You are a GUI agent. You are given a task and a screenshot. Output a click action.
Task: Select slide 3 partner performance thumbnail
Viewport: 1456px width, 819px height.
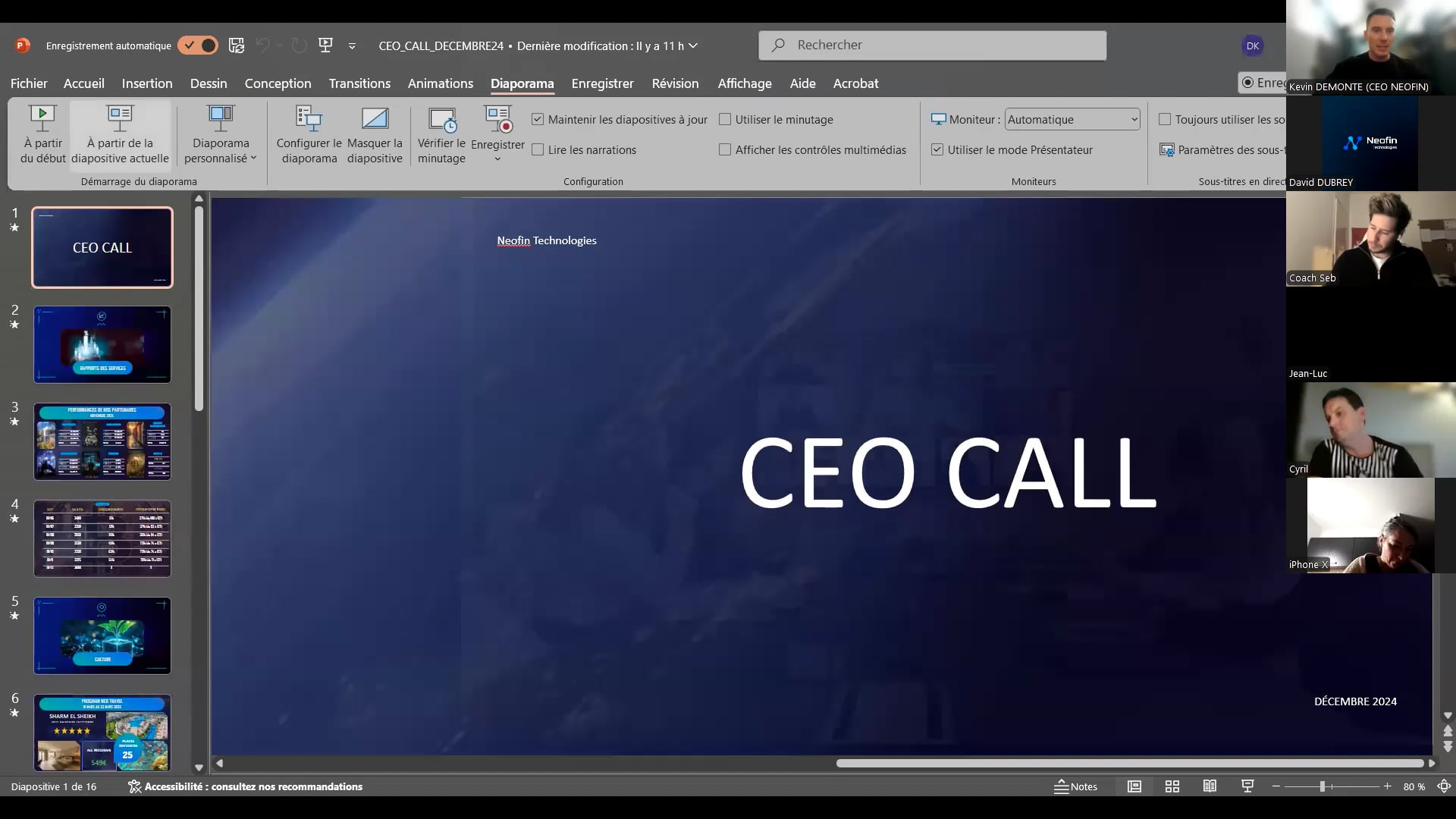click(x=102, y=441)
